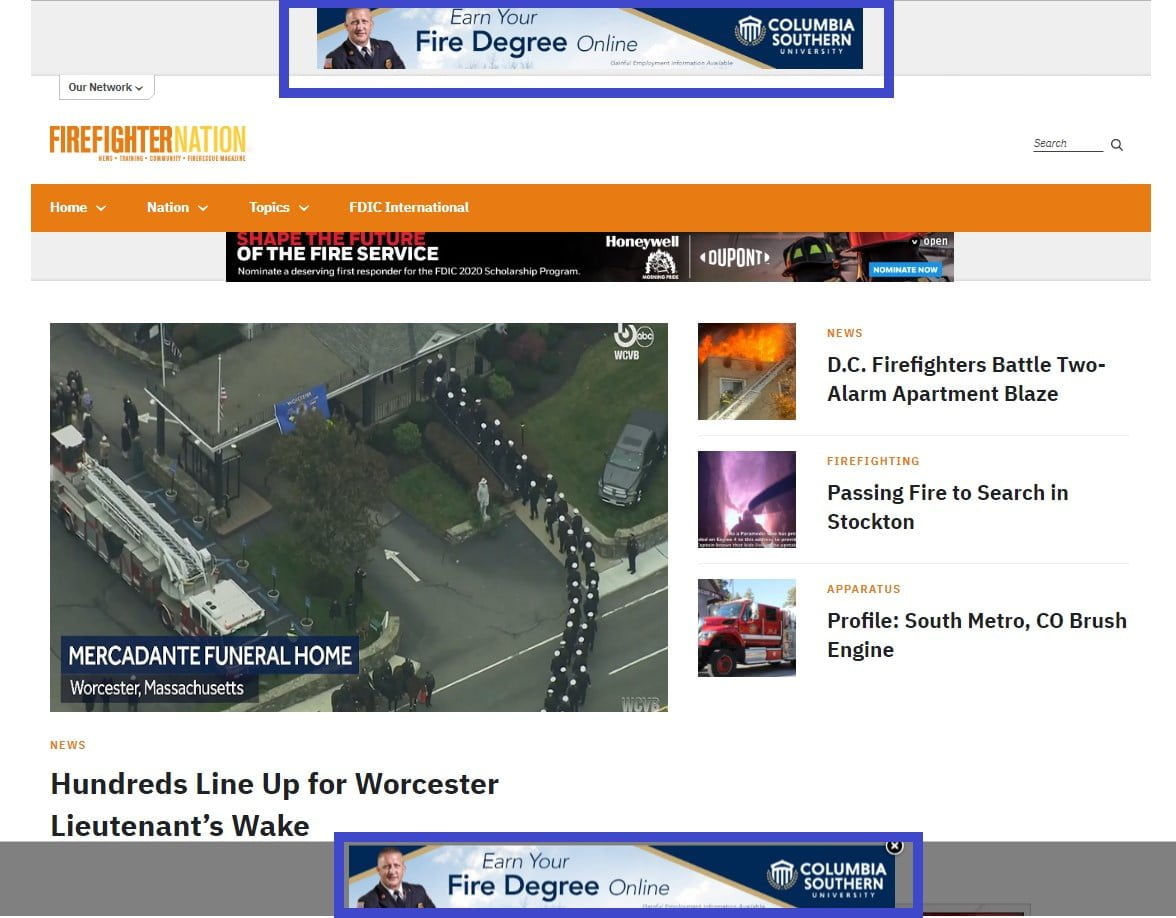Click the FIREFIGHTING category label

873,461
